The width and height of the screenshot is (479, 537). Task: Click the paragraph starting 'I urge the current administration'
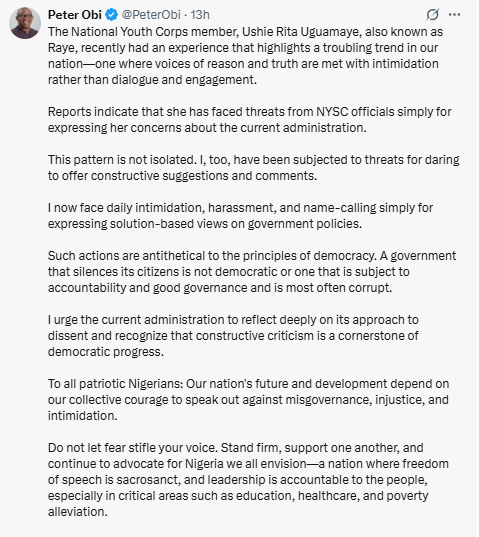[x=233, y=336]
